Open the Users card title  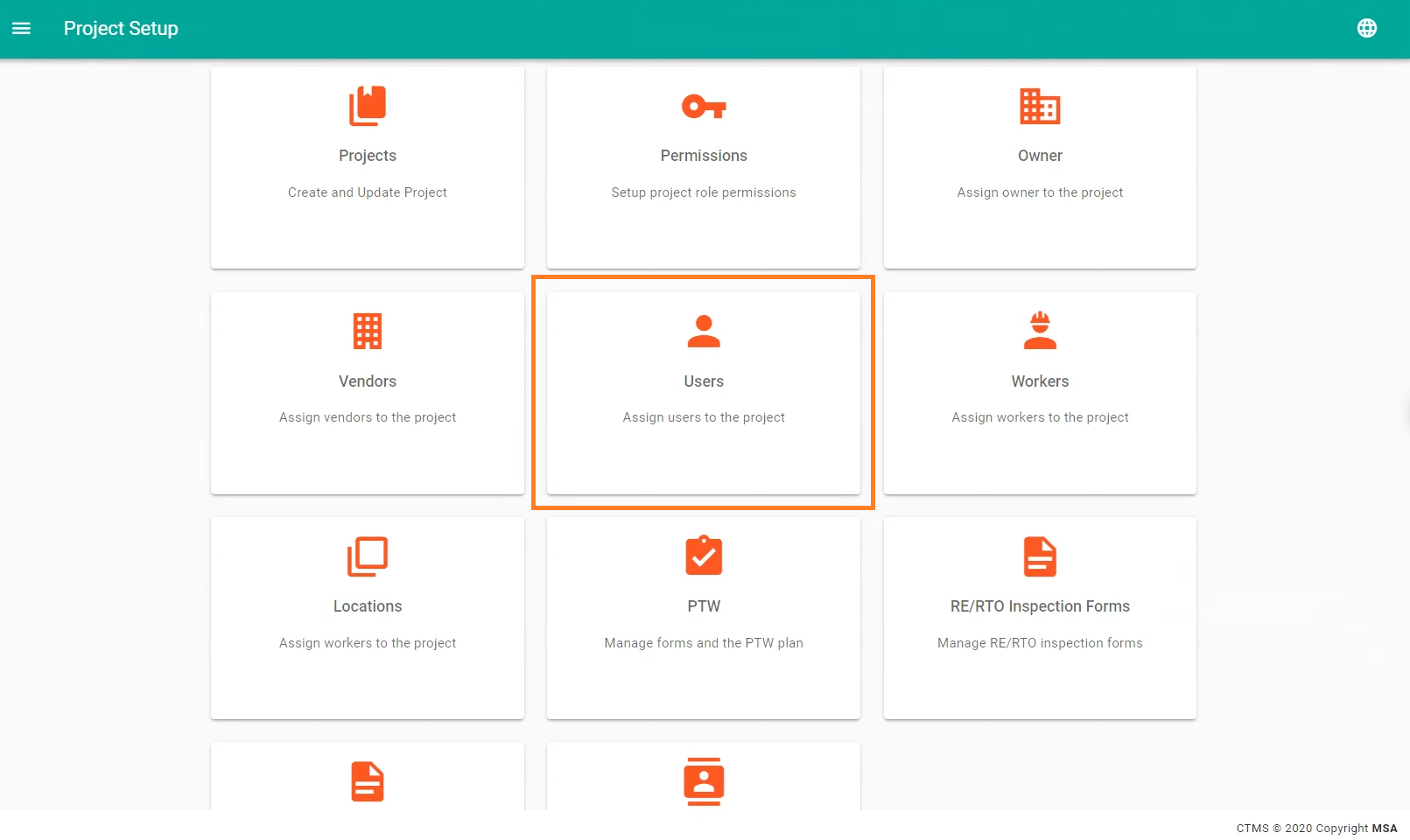(704, 381)
